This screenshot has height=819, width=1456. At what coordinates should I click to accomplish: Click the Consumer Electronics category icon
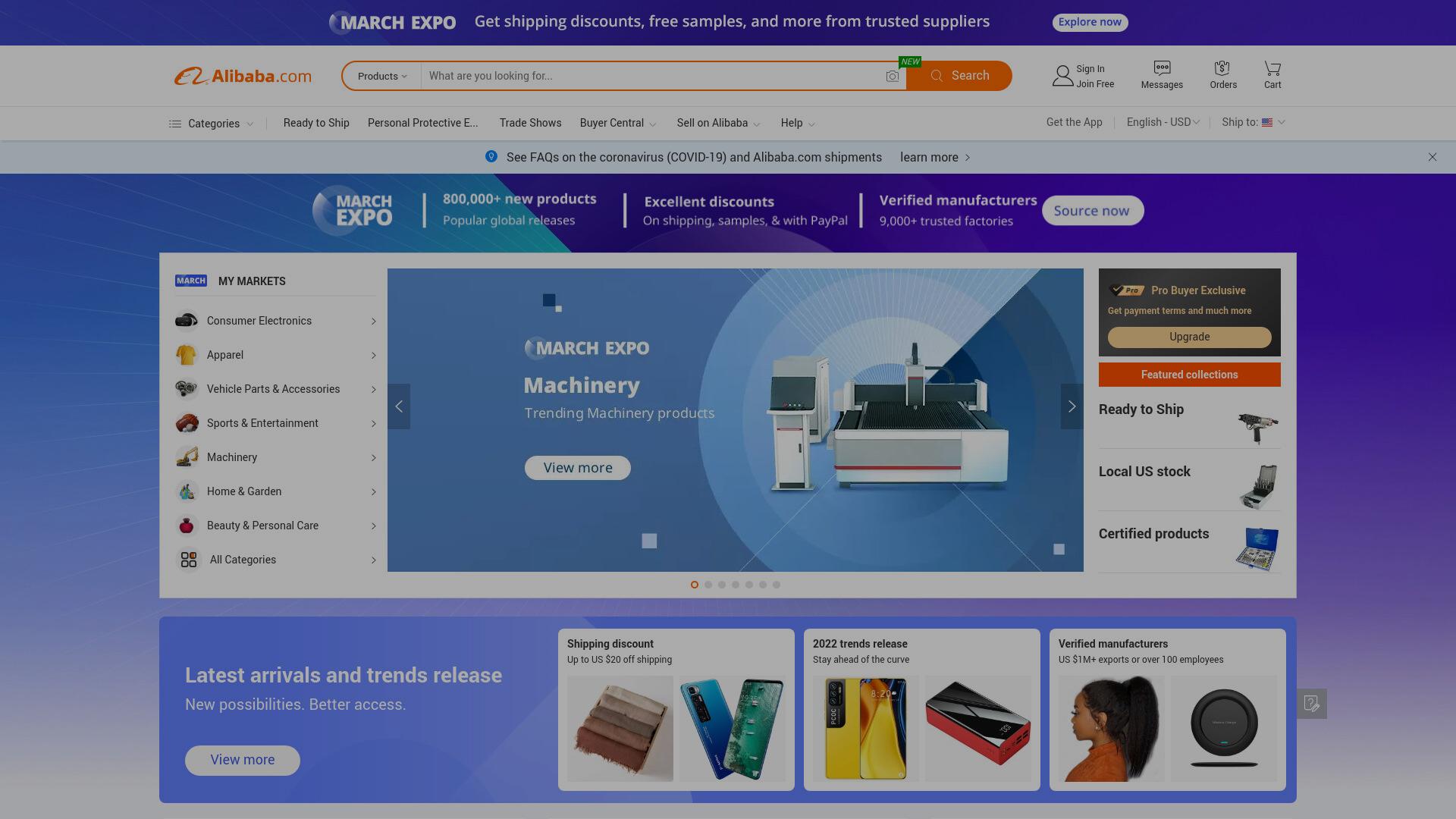coord(187,321)
